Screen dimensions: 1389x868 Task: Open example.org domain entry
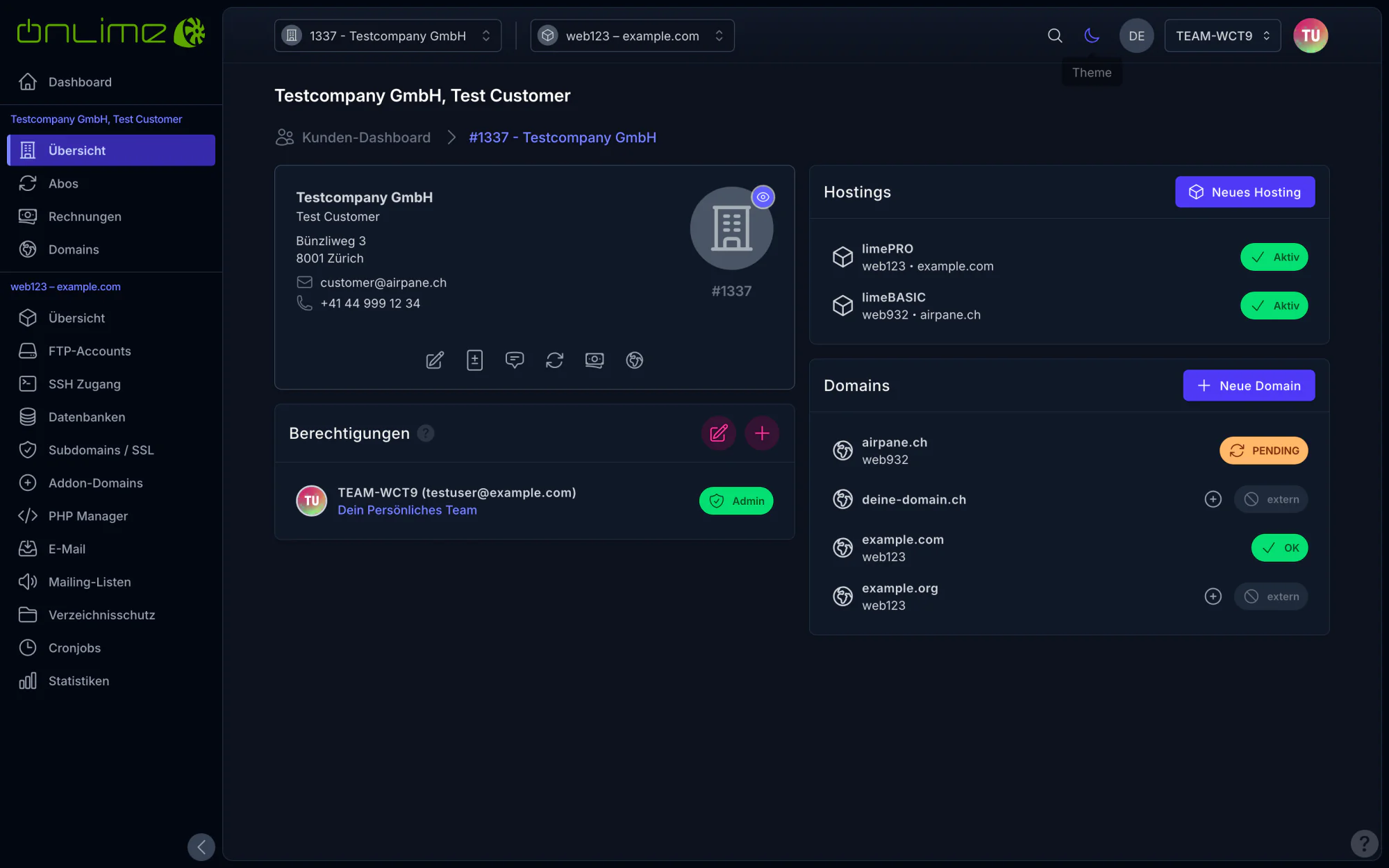[x=900, y=596]
